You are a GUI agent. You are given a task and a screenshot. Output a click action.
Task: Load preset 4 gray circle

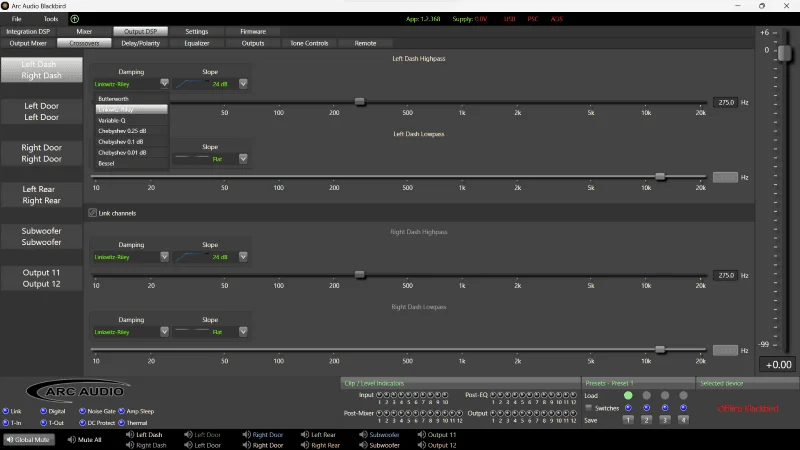(683, 395)
